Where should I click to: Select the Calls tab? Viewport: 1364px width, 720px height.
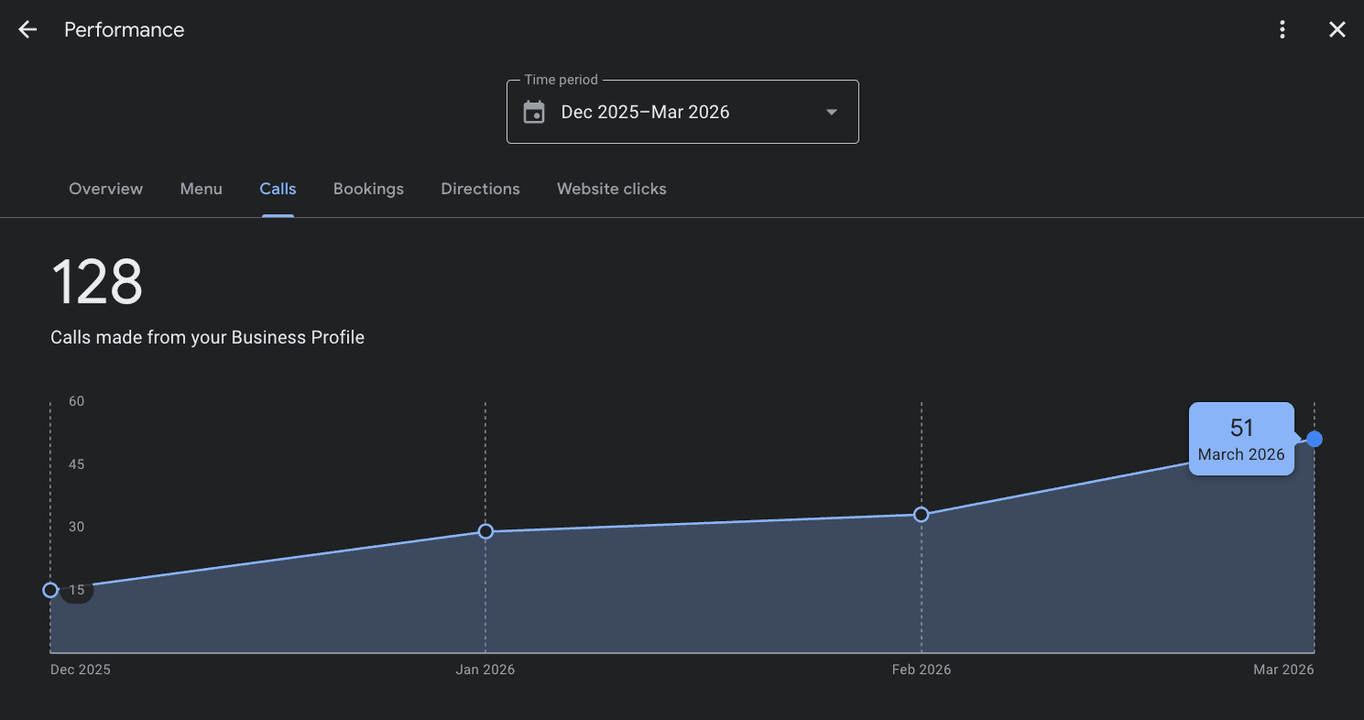pyautogui.click(x=278, y=189)
